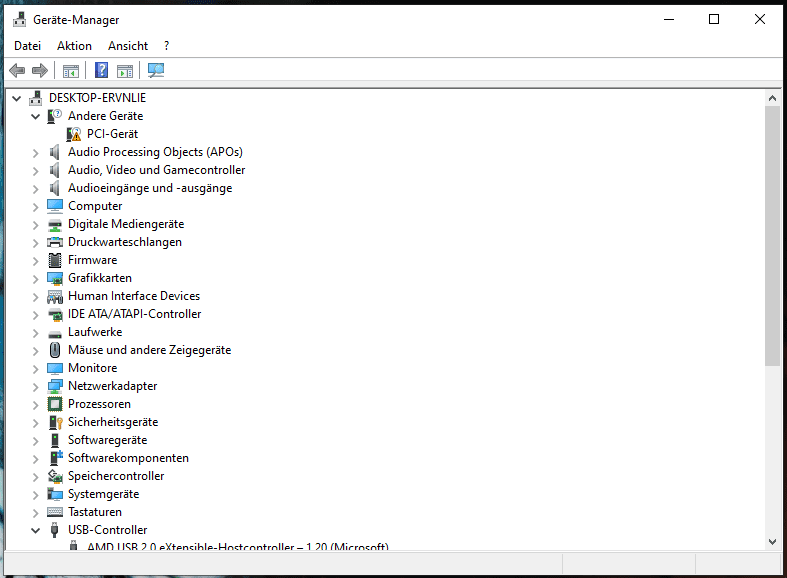Click the DESKTOP-ERVNLIE computer icon
This screenshot has width=787, height=578.
coord(36,98)
